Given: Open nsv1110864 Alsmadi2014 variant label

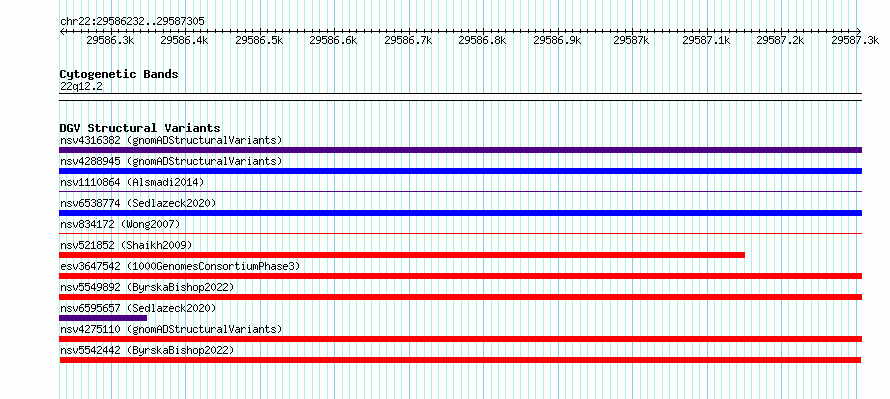Looking at the screenshot, I should pos(132,182).
